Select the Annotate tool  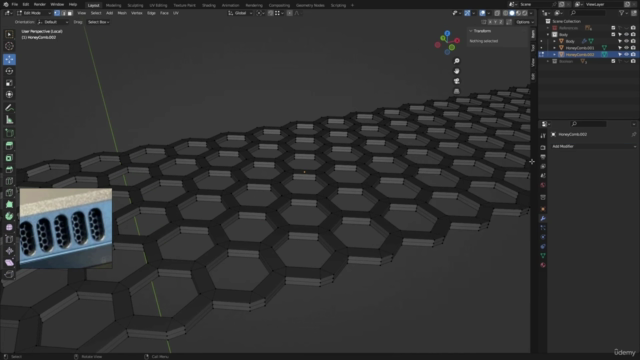pyautogui.click(x=9, y=108)
